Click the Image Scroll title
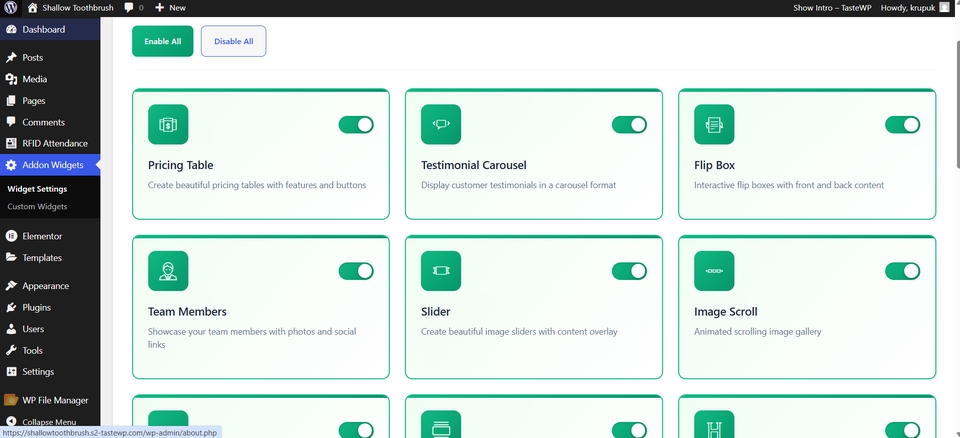 pos(726,312)
